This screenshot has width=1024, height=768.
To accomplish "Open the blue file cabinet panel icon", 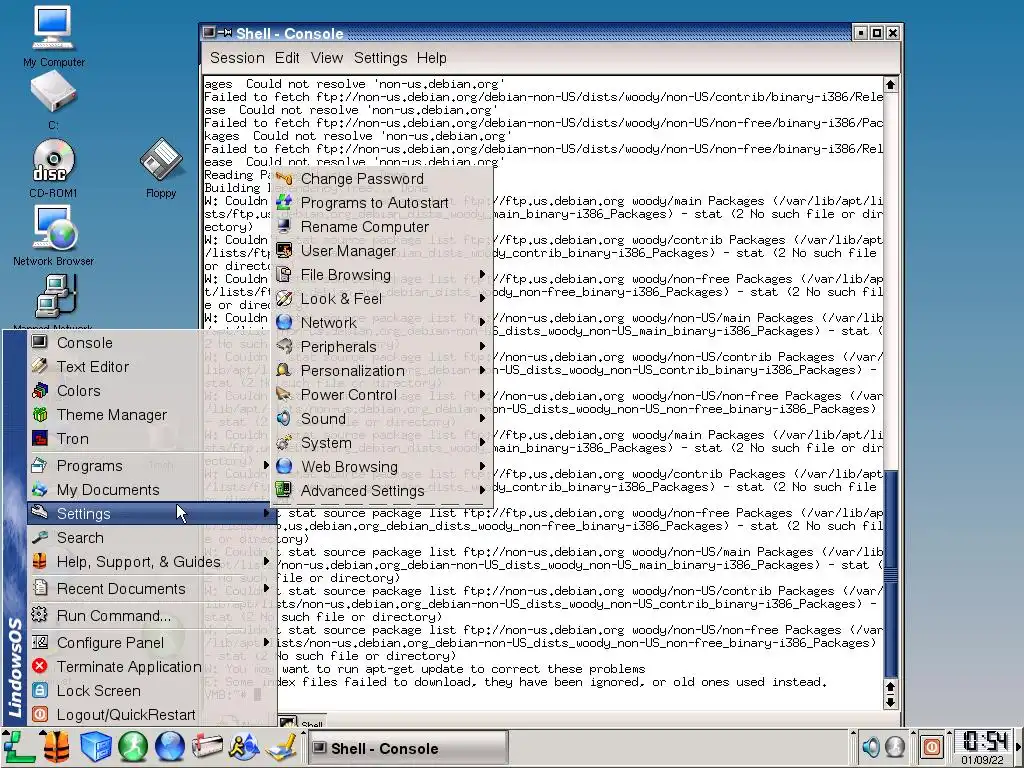I will 95,747.
